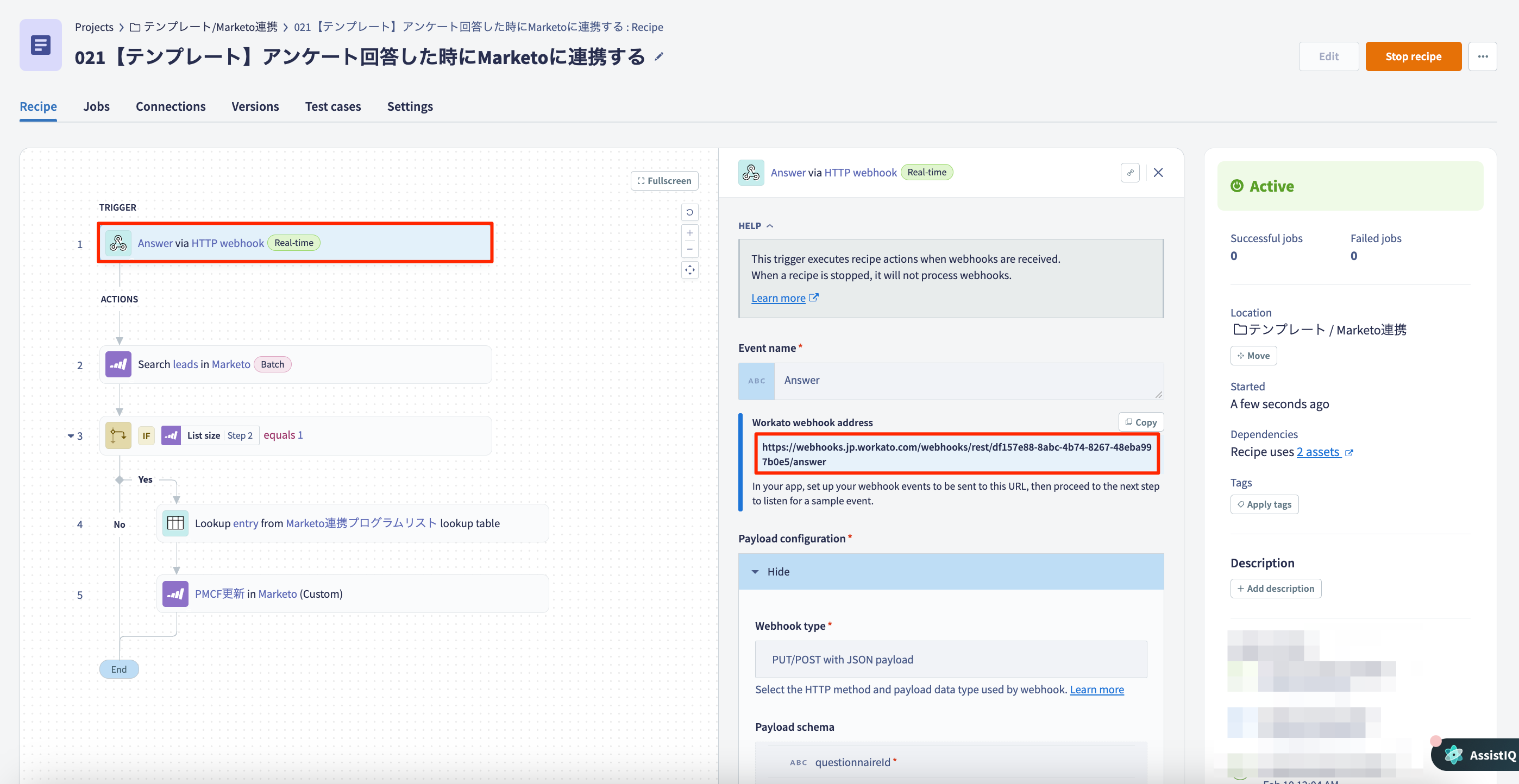Open the AssistIQ chat widget
This screenshot has width=1519, height=784.
[x=1476, y=755]
